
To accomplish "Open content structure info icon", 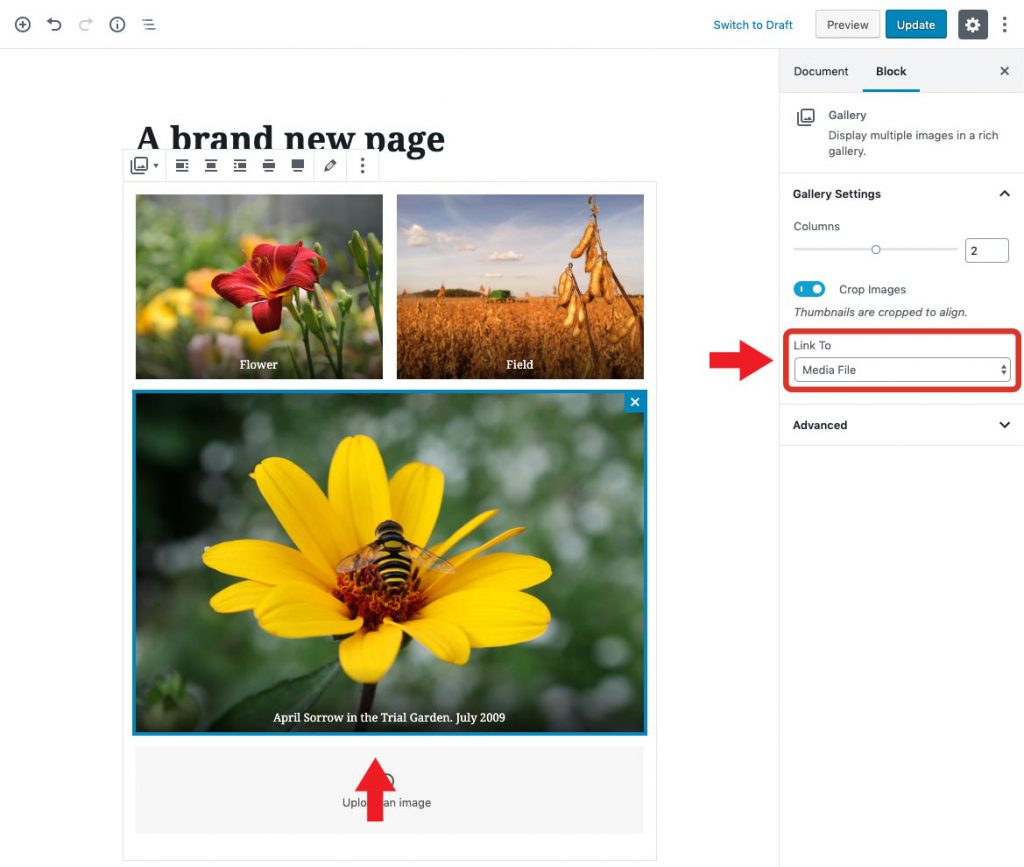I will [x=117, y=25].
